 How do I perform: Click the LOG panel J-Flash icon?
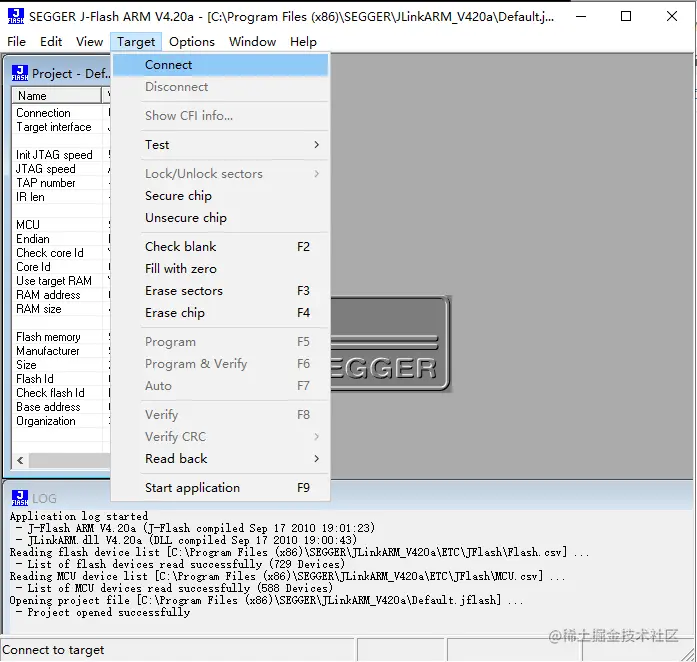coord(20,498)
